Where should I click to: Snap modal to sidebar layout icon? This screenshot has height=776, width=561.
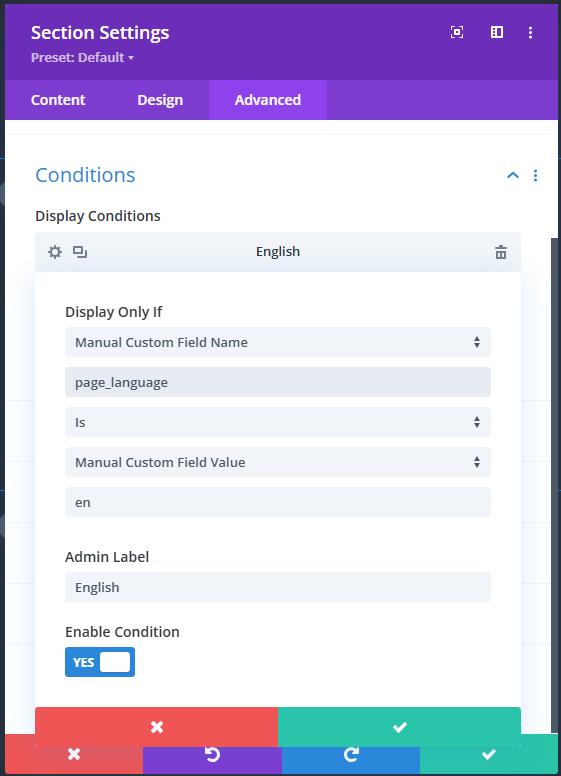[x=497, y=32]
